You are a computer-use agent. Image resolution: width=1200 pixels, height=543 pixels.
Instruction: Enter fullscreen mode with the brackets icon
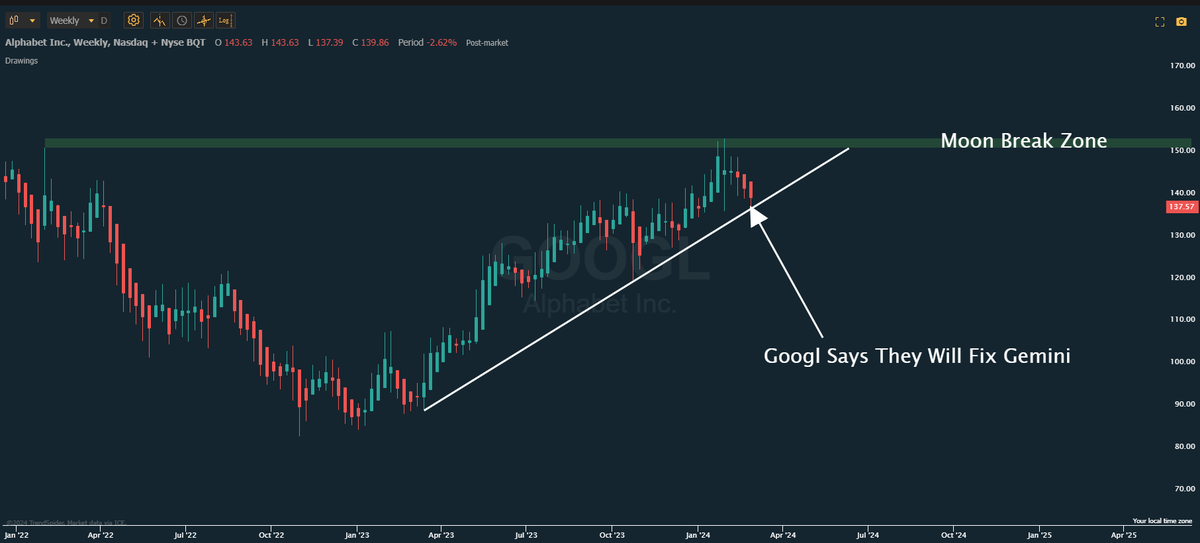coord(1160,20)
